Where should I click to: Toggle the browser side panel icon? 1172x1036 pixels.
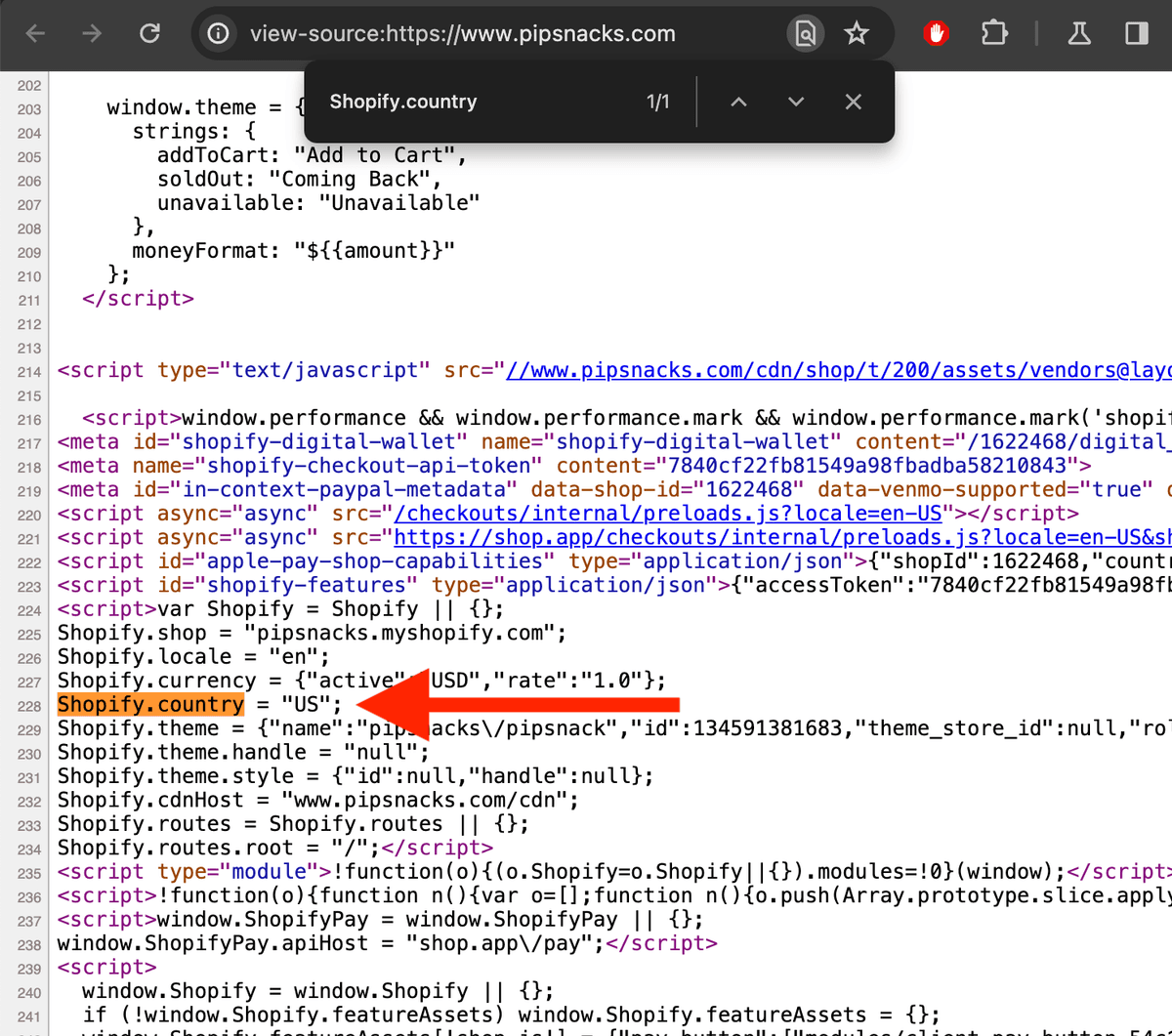pyautogui.click(x=1136, y=34)
